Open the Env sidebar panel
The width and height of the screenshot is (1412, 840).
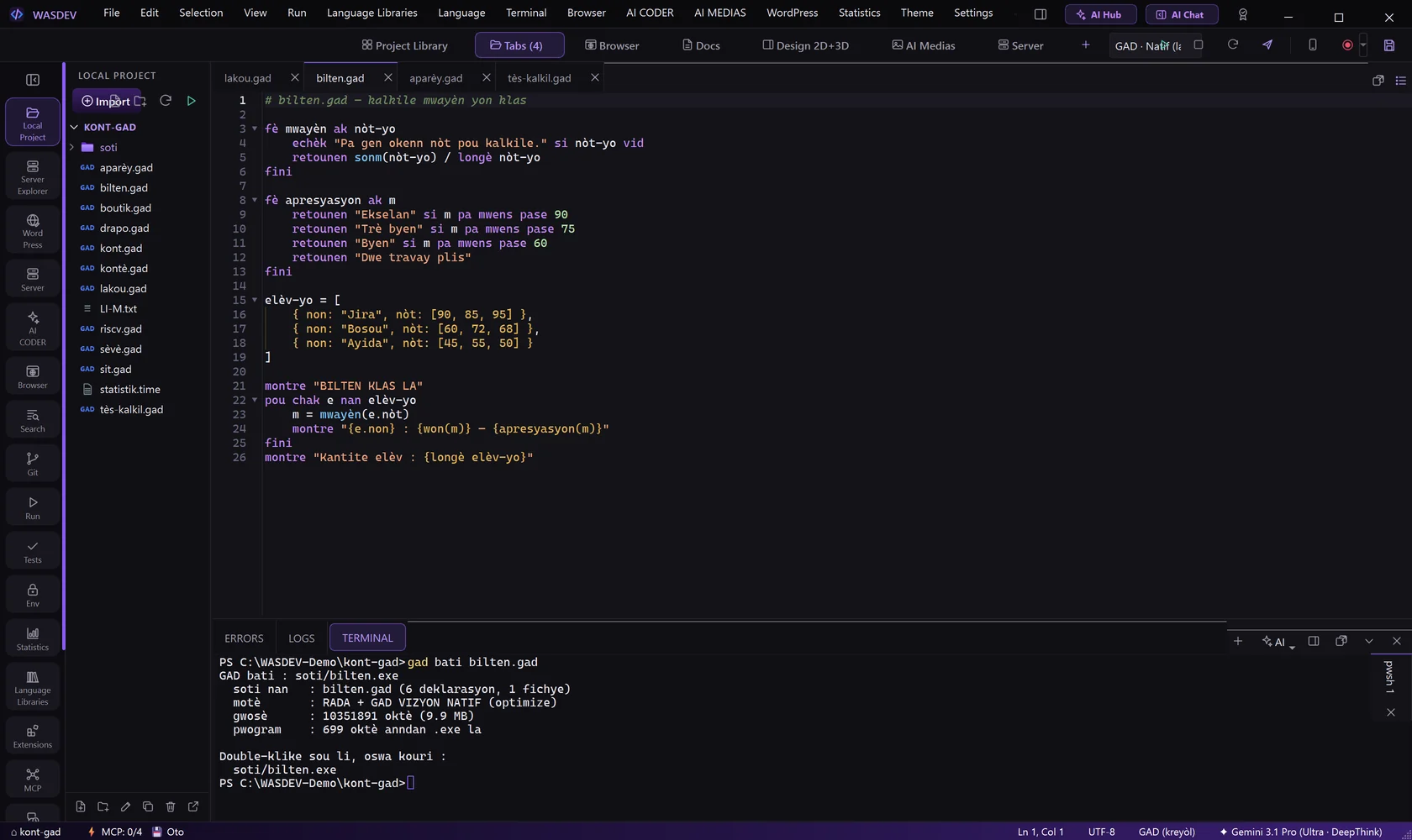coord(32,595)
